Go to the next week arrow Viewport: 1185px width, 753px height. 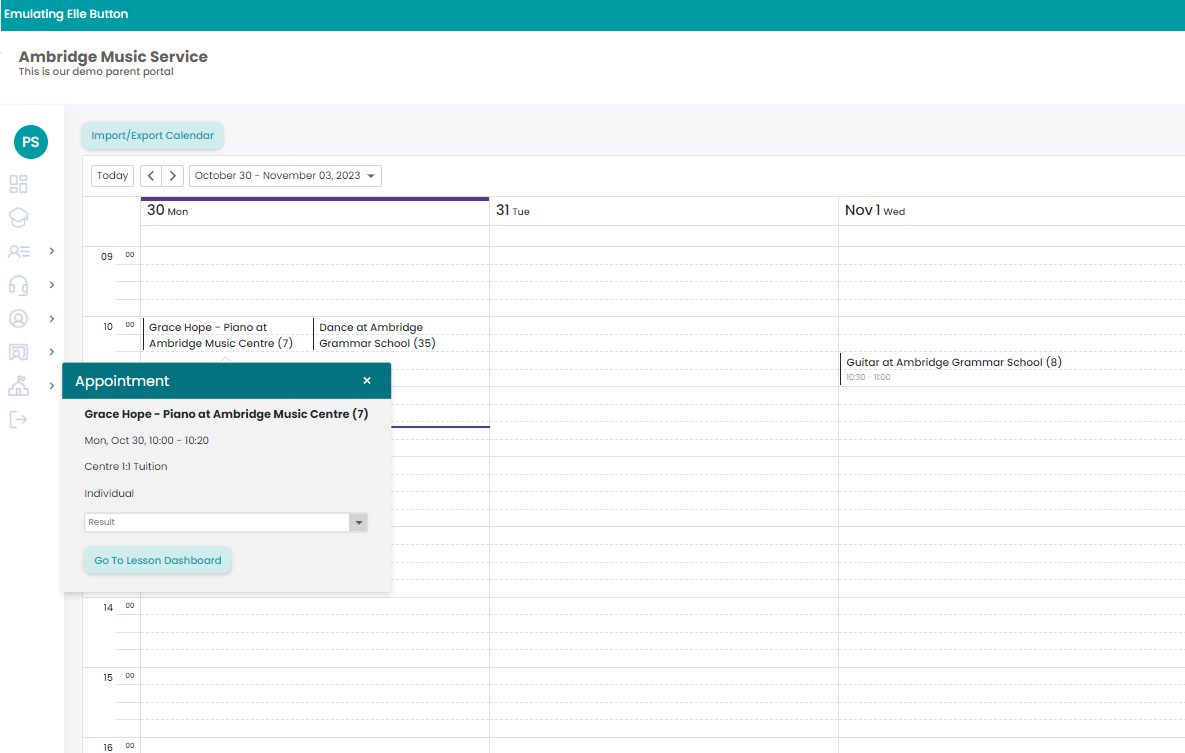click(x=173, y=175)
